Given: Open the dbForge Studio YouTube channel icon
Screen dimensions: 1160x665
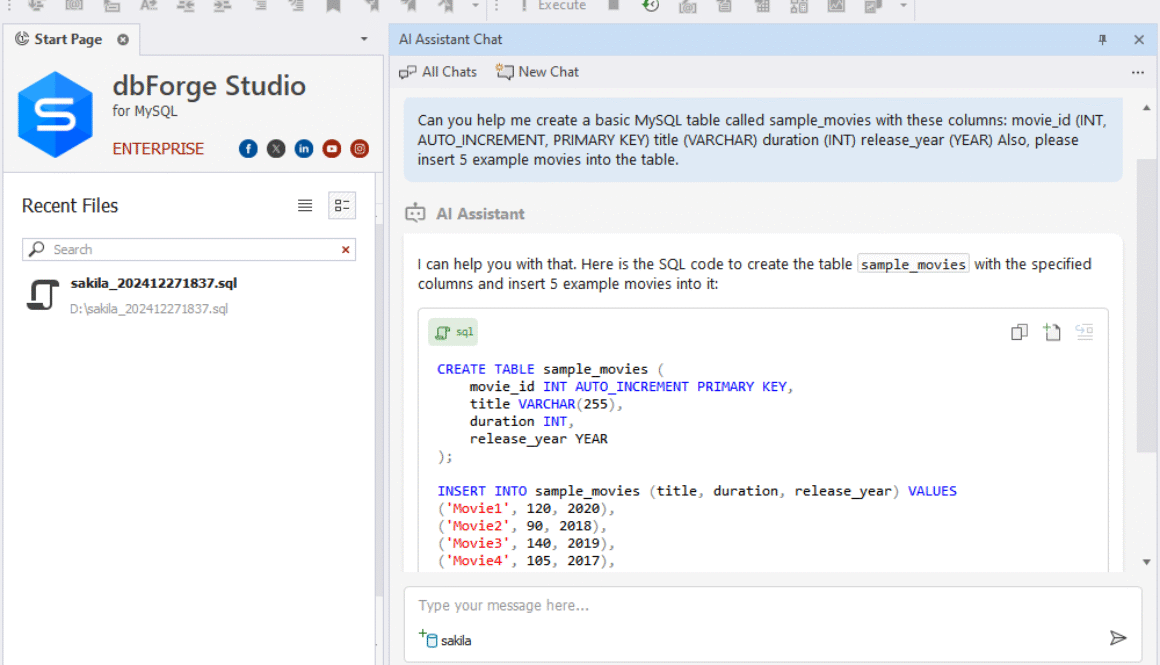Looking at the screenshot, I should (x=331, y=148).
